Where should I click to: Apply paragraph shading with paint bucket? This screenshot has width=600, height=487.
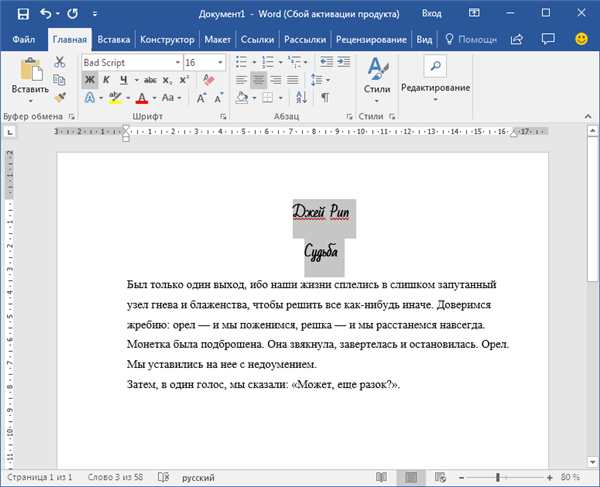[242, 98]
